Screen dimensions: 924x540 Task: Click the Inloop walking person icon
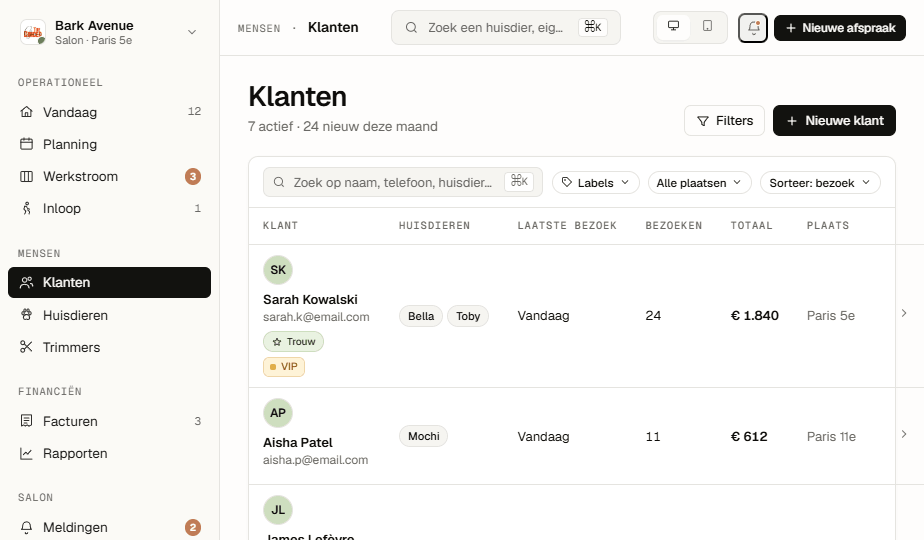pos(27,208)
